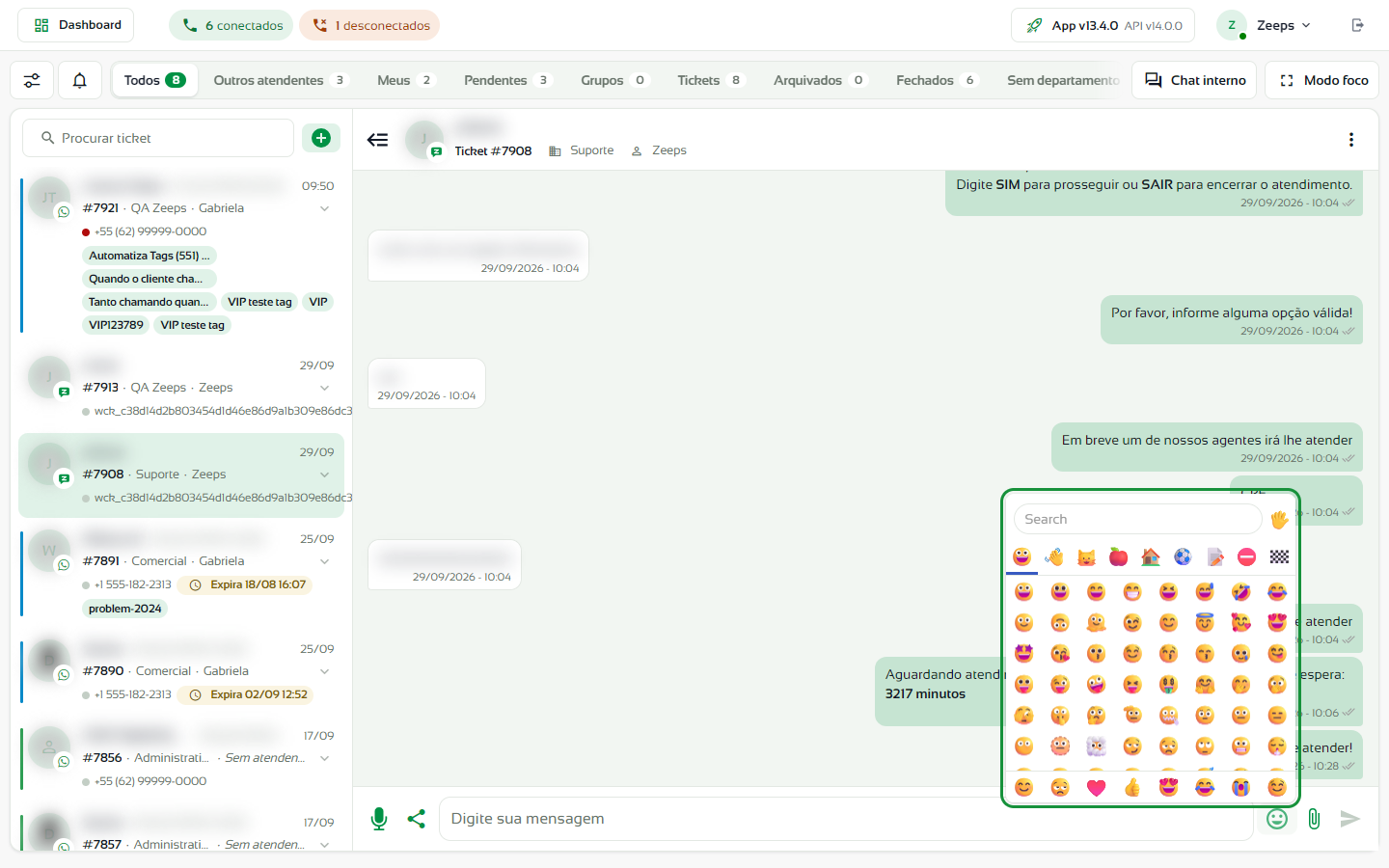This screenshot has width=1389, height=868.
Task: Open the ticket options three-dot menu
Action: 1351,140
